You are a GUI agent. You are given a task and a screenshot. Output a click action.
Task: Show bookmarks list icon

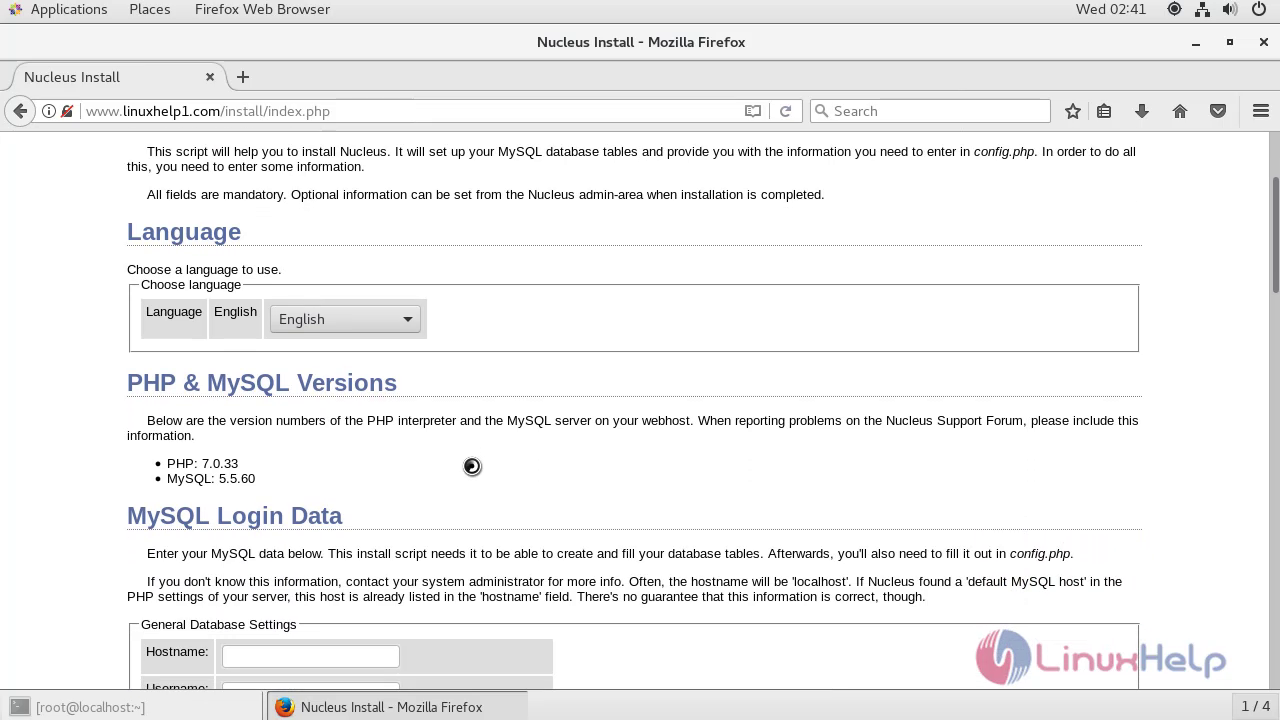tap(1104, 111)
